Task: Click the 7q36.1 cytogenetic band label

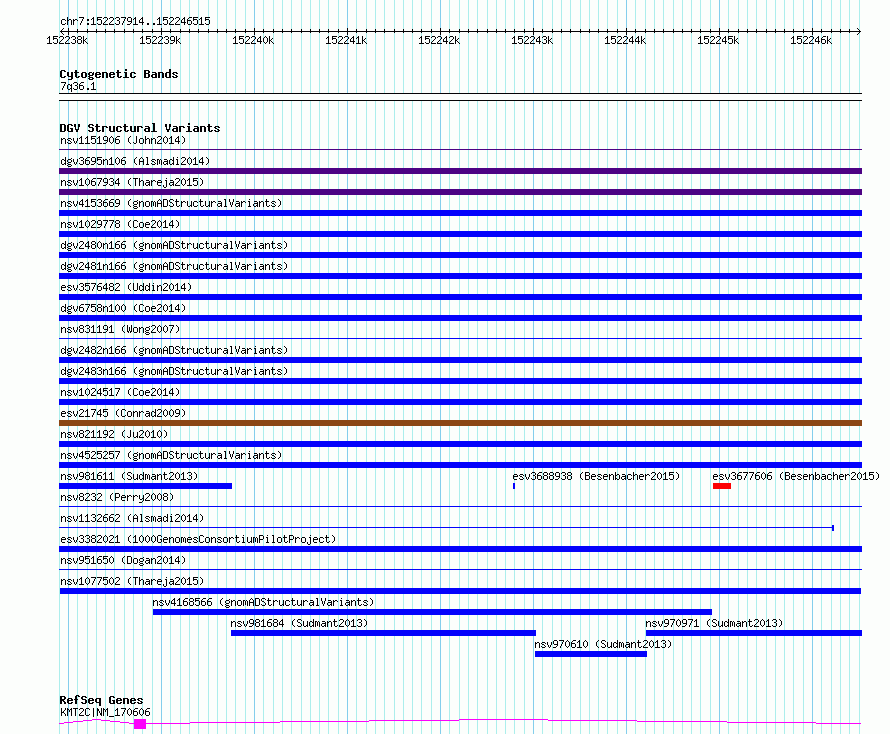Action: point(78,86)
